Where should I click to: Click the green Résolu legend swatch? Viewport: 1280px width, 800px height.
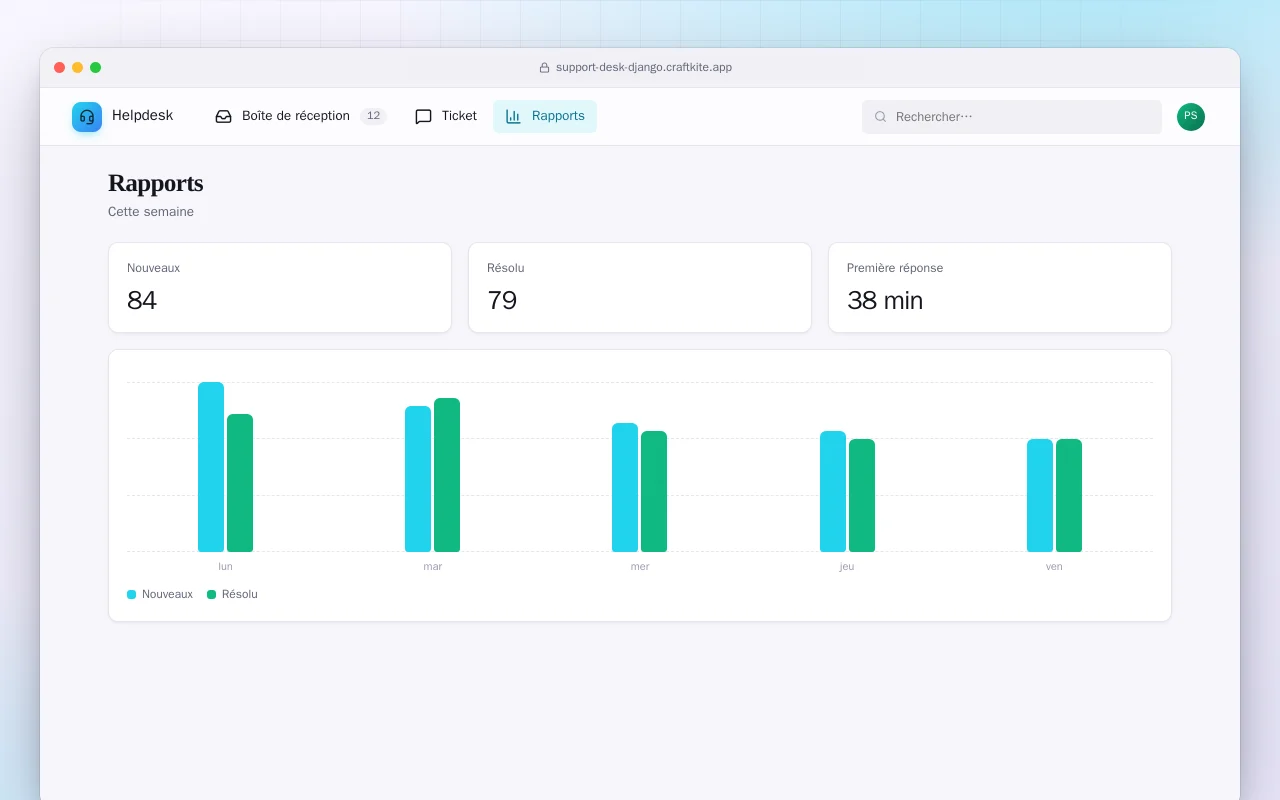(211, 594)
